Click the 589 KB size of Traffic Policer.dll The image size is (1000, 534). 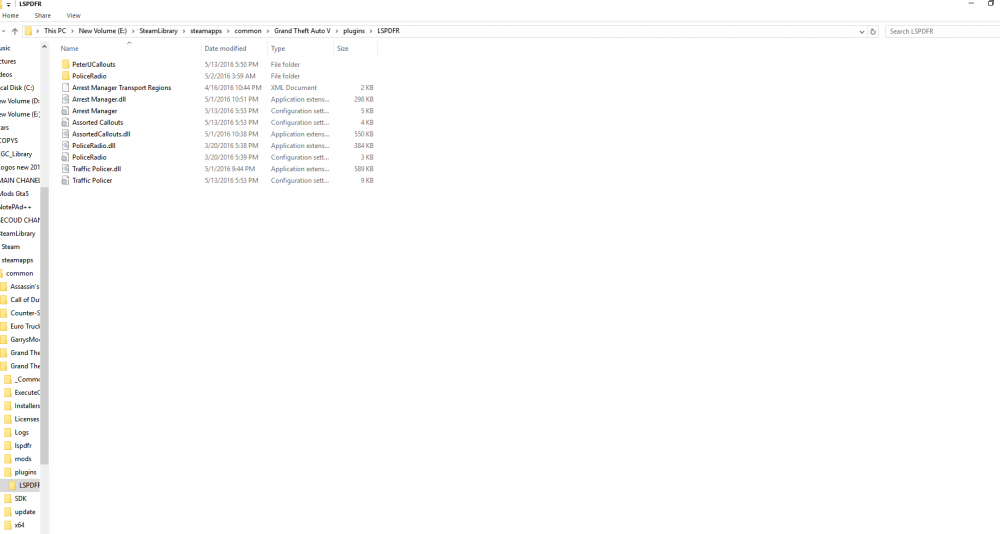coord(364,168)
